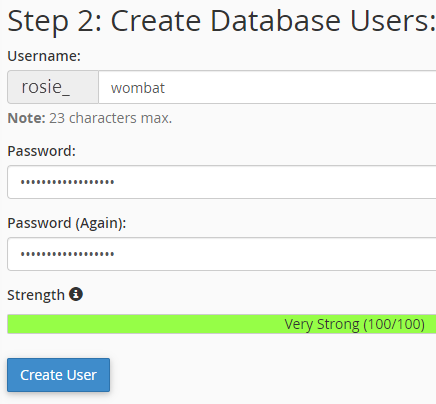The height and width of the screenshot is (404, 436).
Task: Click the rosie_ username prefix box
Action: coord(53,87)
